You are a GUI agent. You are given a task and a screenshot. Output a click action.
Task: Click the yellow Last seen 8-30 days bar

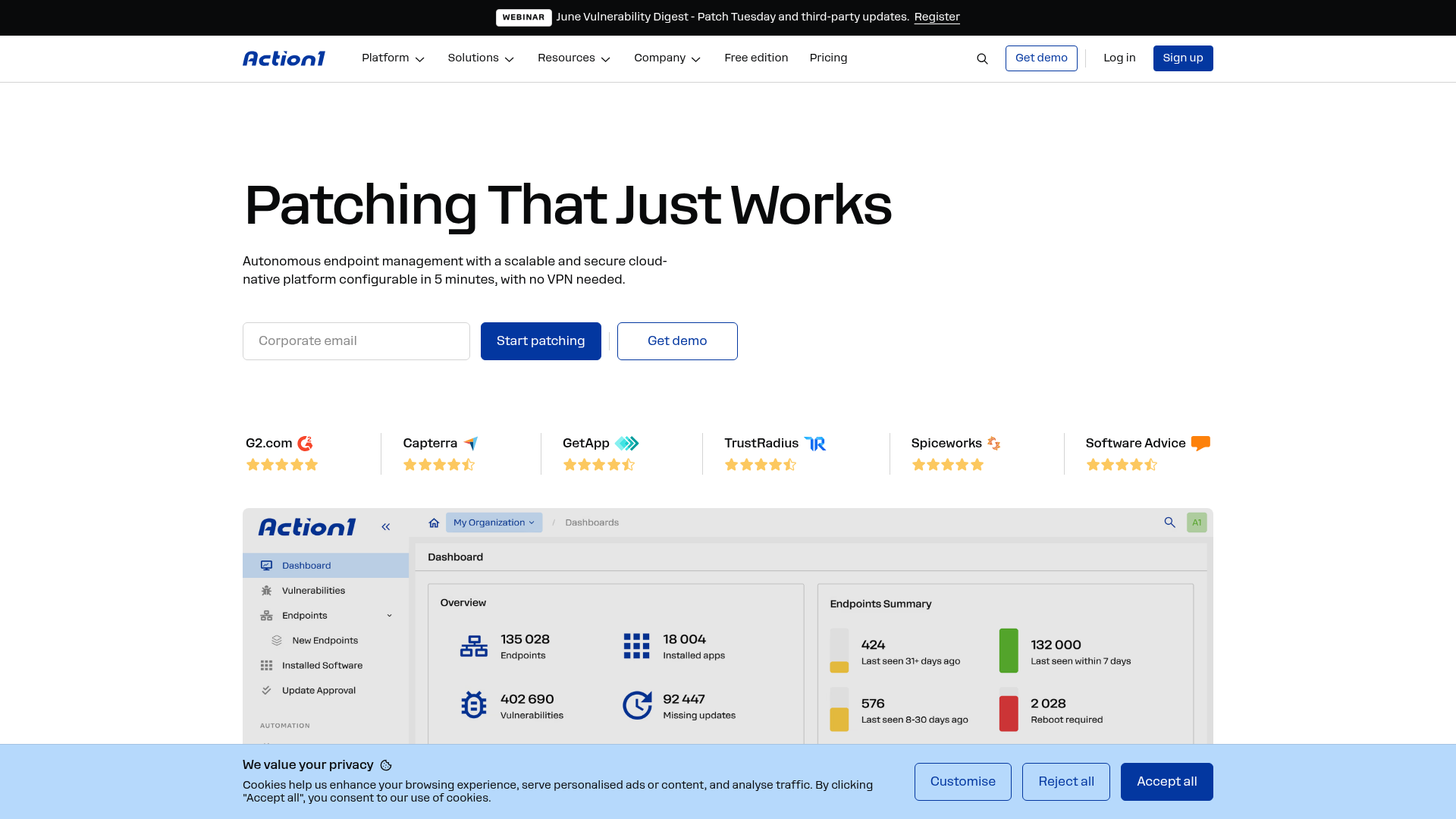coord(839,720)
